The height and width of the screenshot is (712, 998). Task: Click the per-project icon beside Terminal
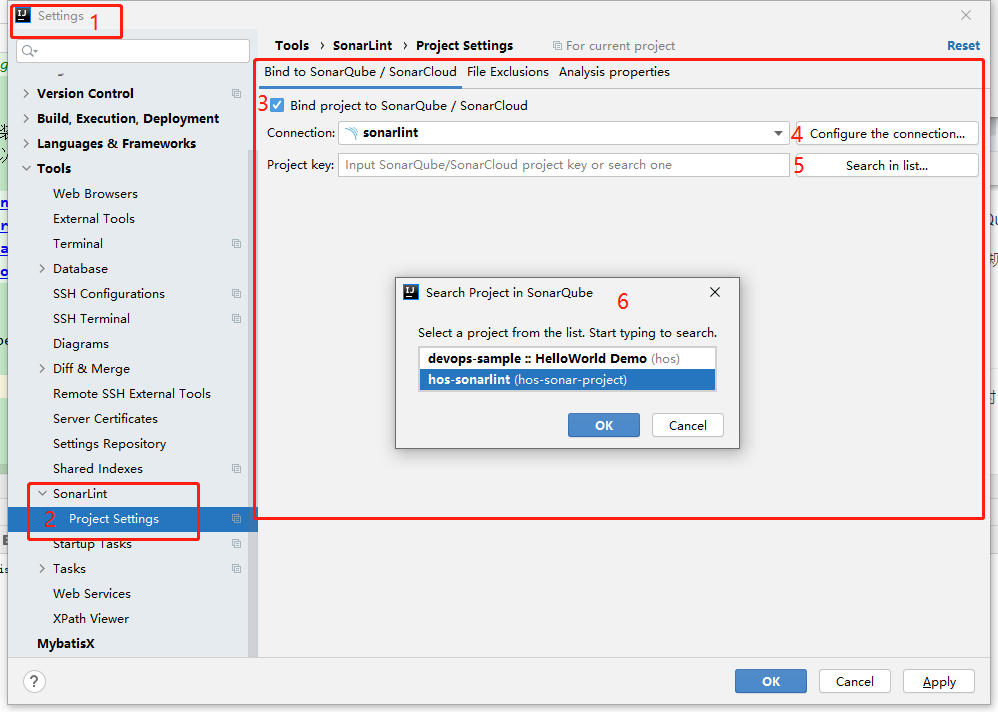pos(236,244)
